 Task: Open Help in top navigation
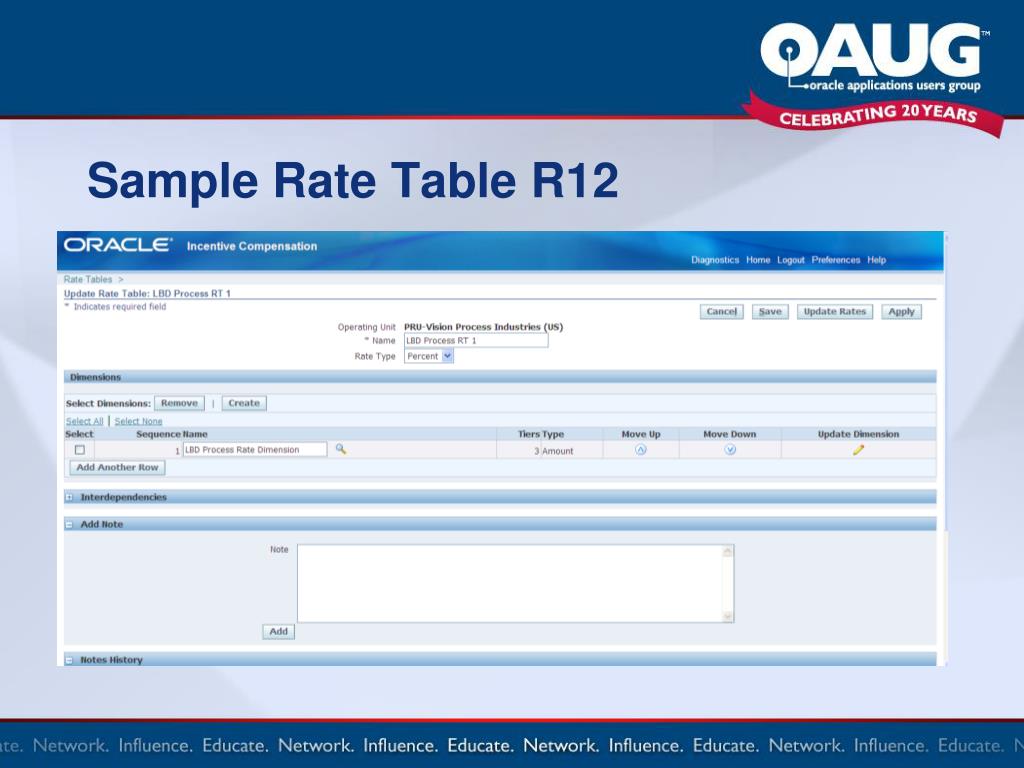coord(876,260)
